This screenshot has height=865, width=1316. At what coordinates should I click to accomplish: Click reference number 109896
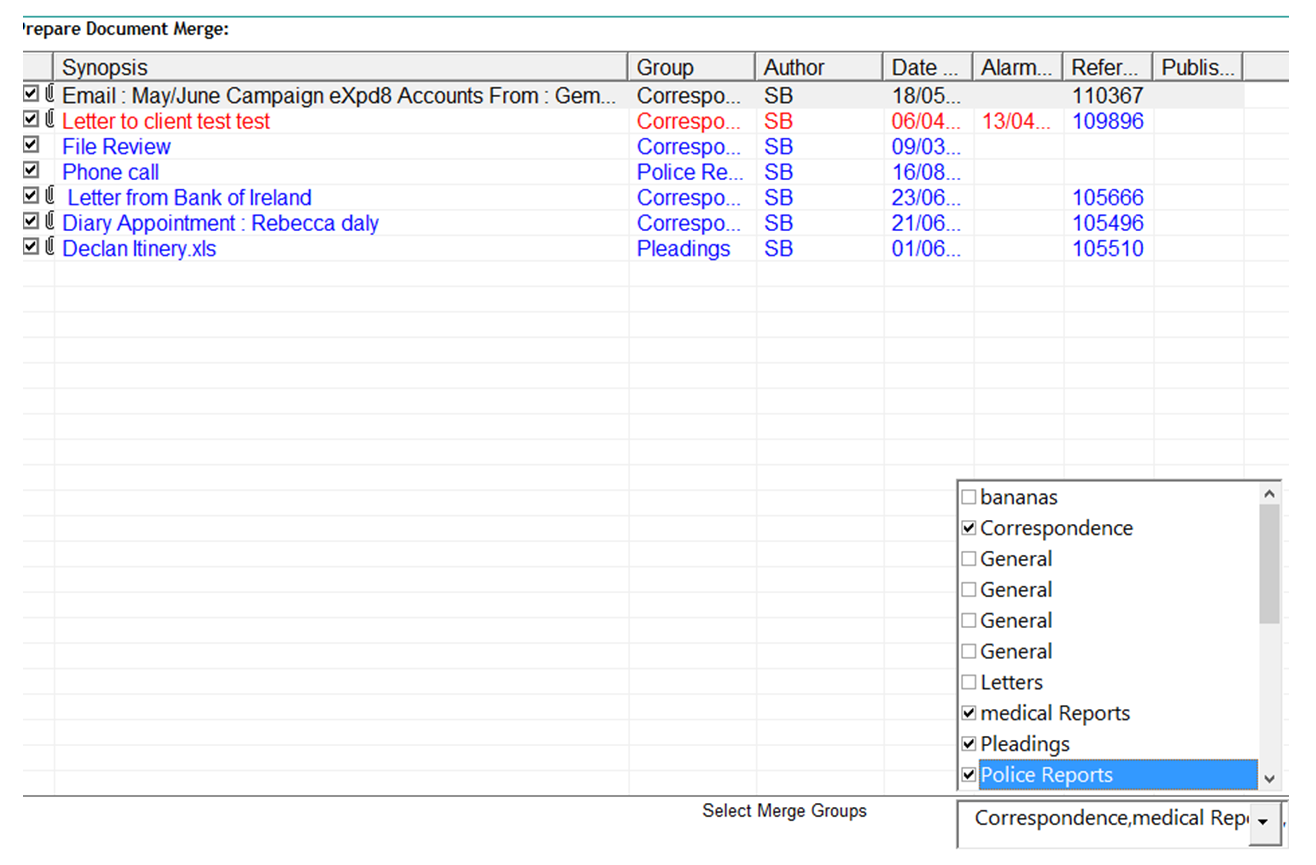pyautogui.click(x=1107, y=121)
